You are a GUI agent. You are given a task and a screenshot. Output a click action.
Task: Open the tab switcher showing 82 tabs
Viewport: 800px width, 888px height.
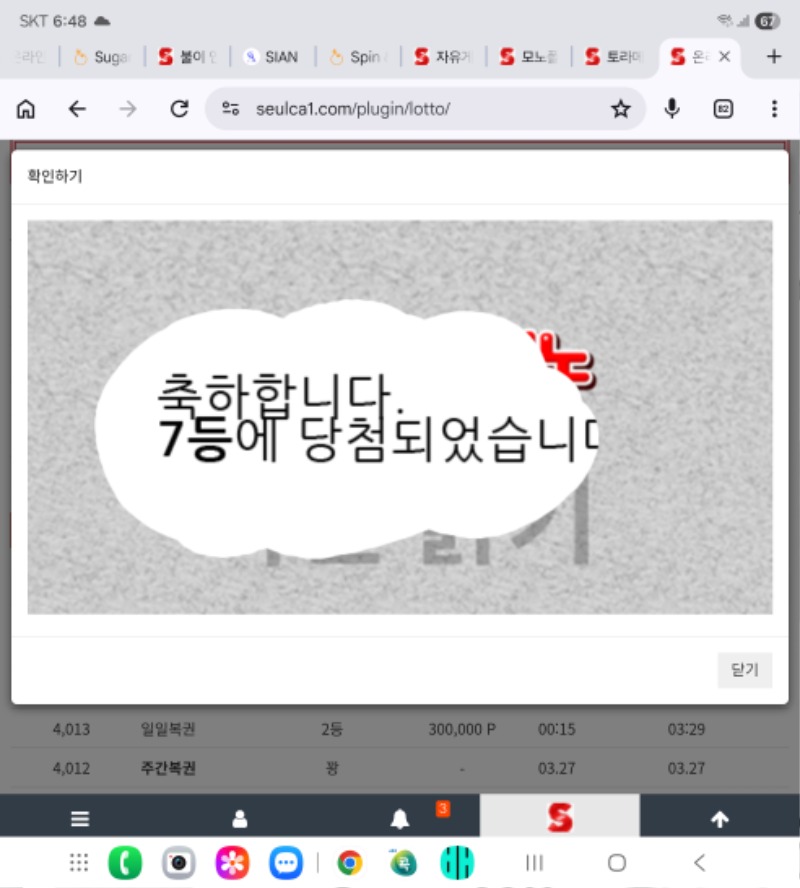pyautogui.click(x=723, y=109)
